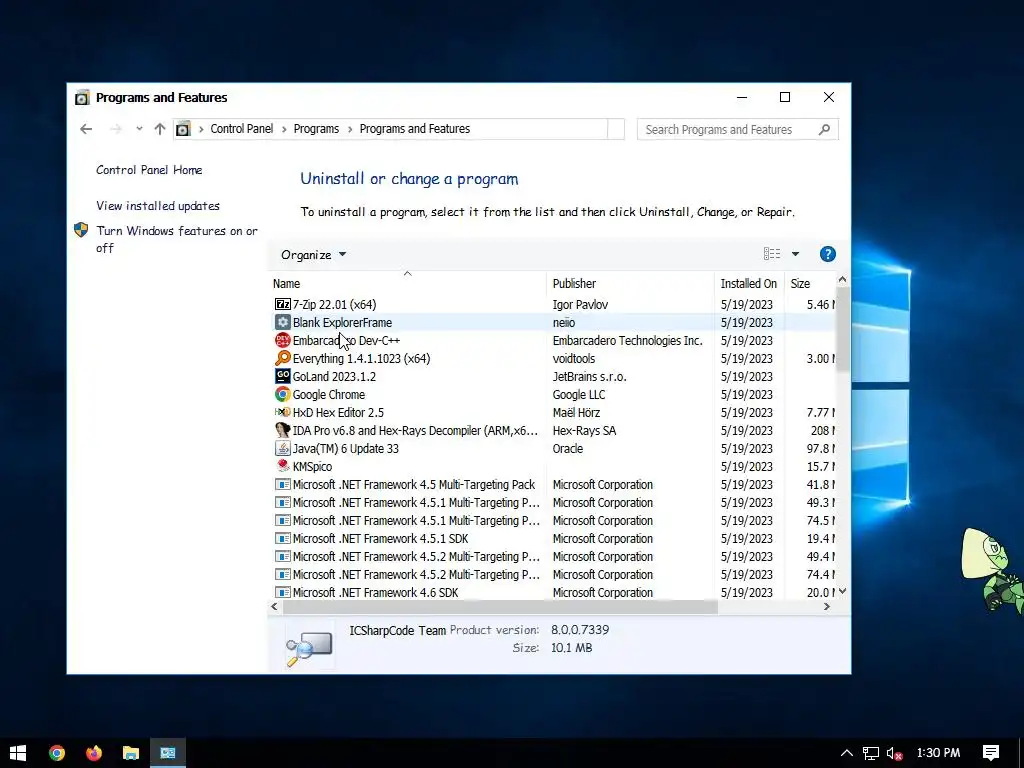
Task: Open the Action Center notification icon
Action: (x=991, y=753)
